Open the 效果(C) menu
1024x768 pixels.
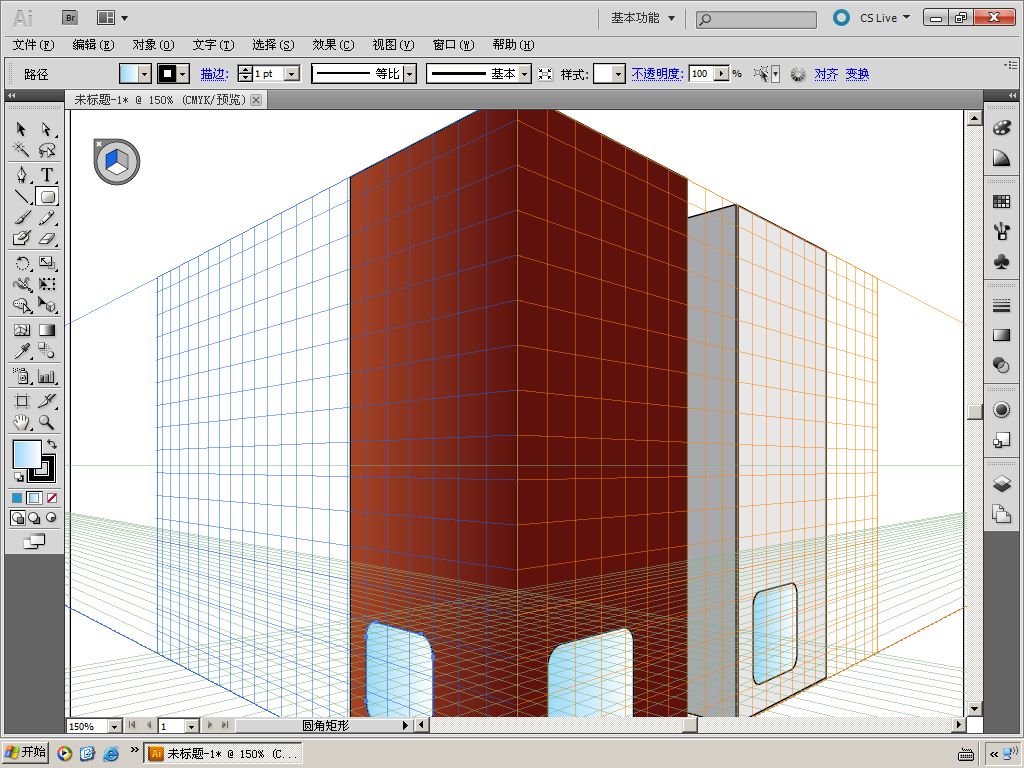333,45
